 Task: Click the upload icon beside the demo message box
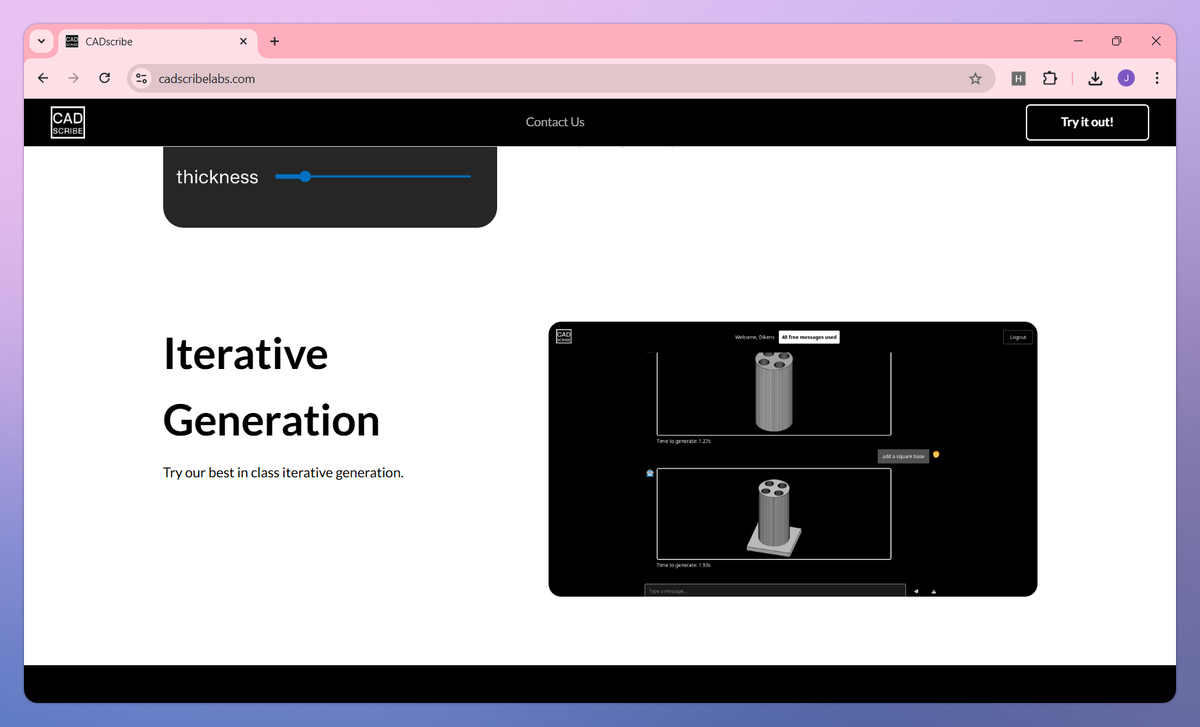[934, 590]
